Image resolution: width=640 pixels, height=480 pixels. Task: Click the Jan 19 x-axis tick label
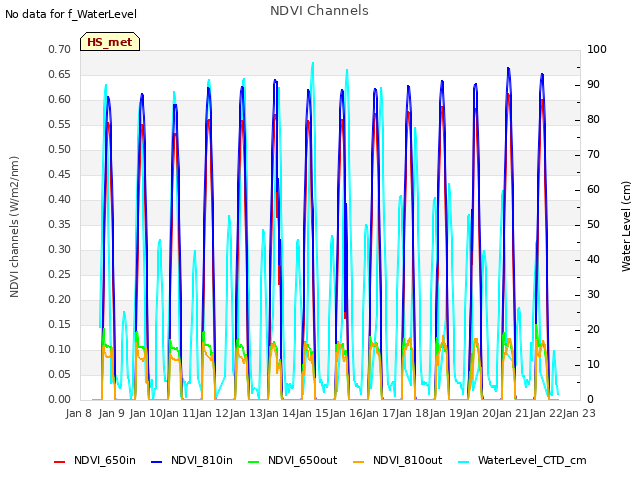click(445, 413)
